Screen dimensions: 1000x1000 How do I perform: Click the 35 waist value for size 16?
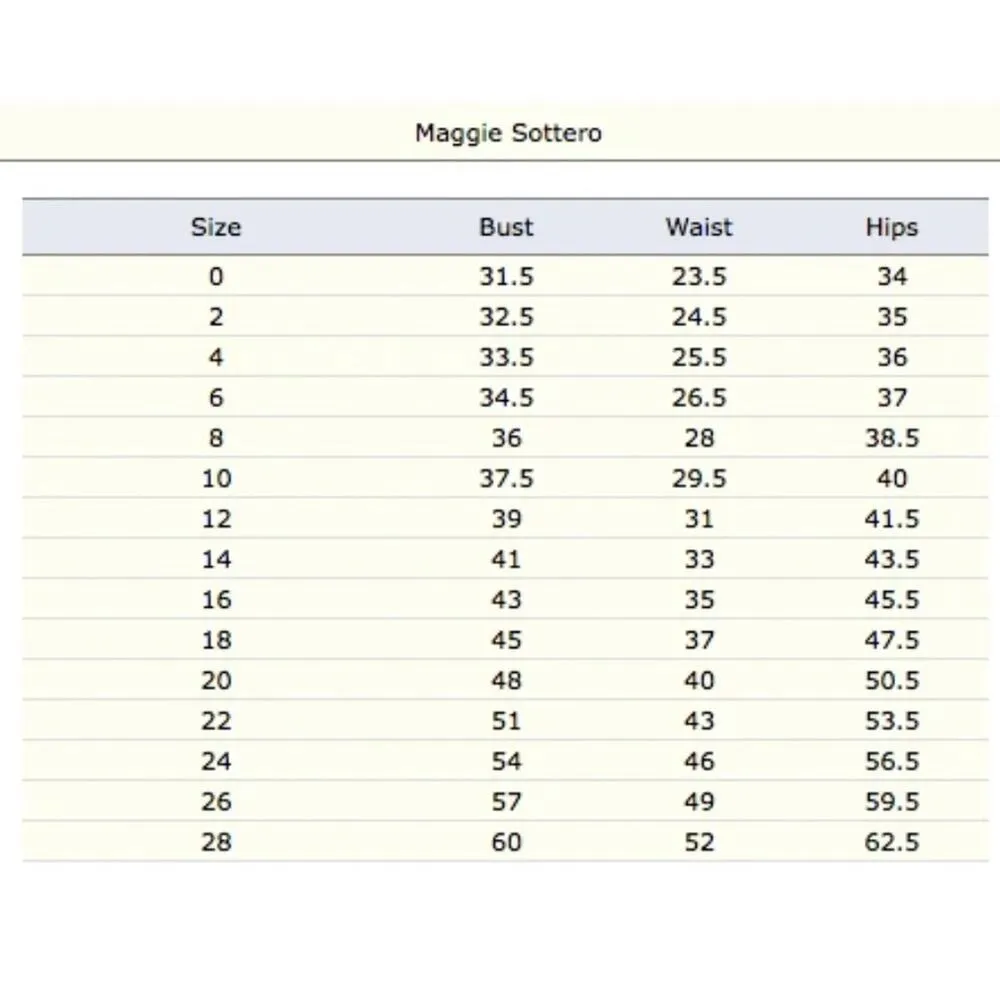click(699, 600)
